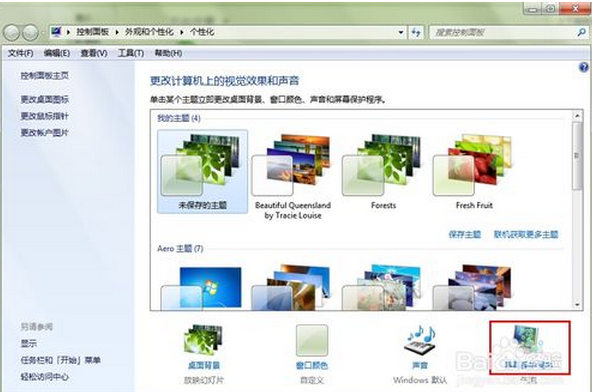
Task: Click the 保存主题 link
Action: point(464,235)
